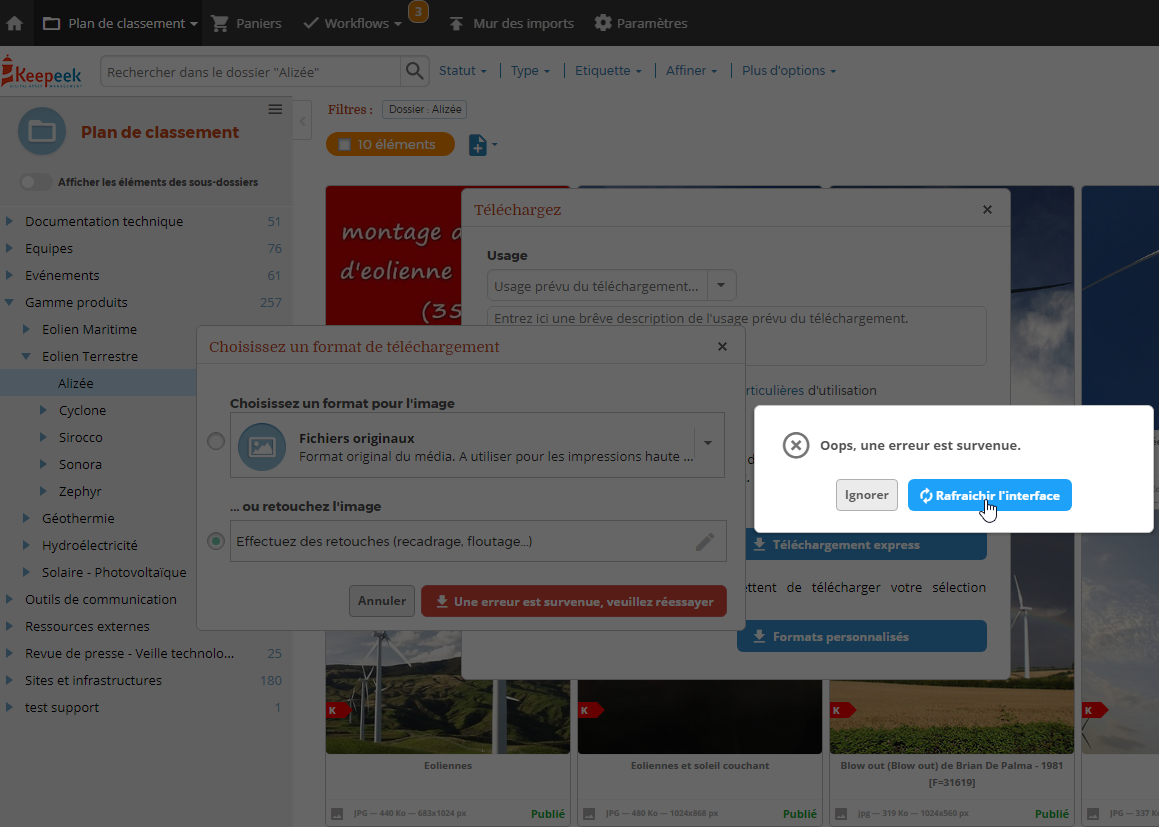This screenshot has height=827, width=1159.
Task: Open the Paramètres gear icon
Action: click(603, 23)
